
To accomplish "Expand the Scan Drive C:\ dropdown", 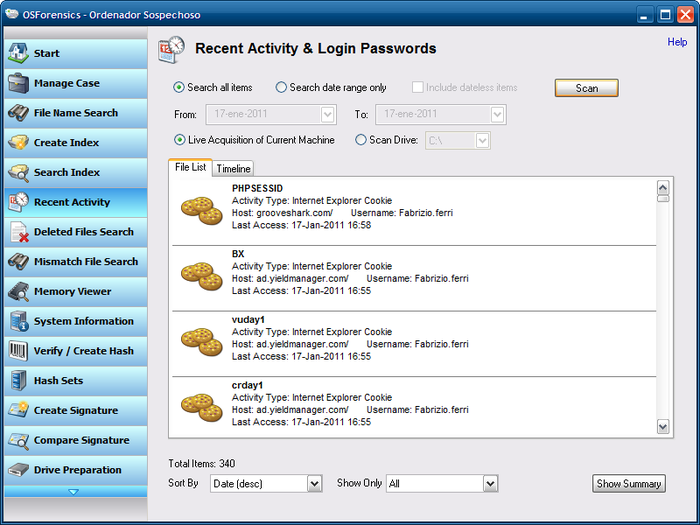I will [x=482, y=141].
